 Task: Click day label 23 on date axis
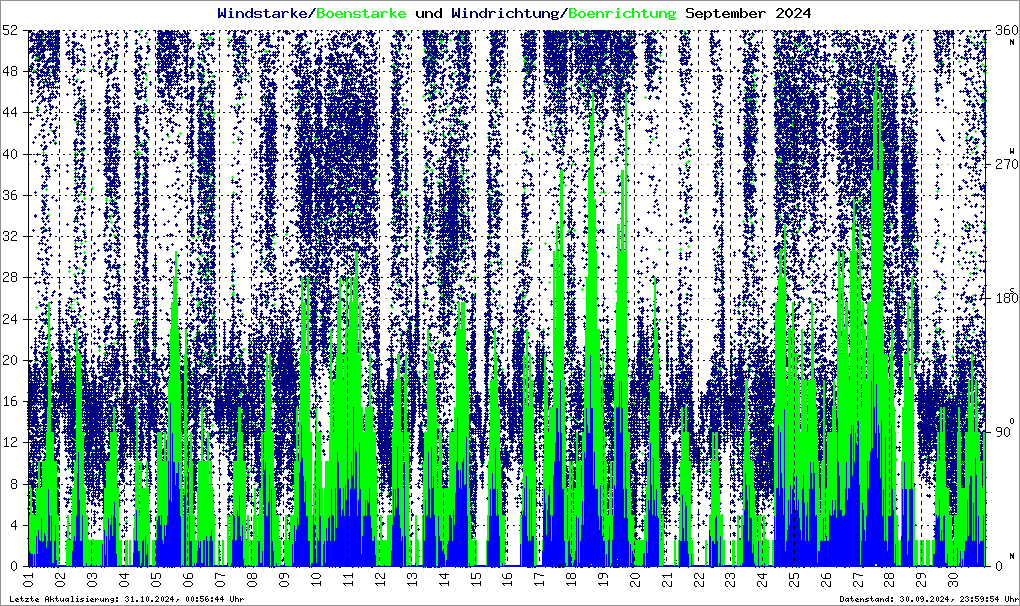pos(731,577)
